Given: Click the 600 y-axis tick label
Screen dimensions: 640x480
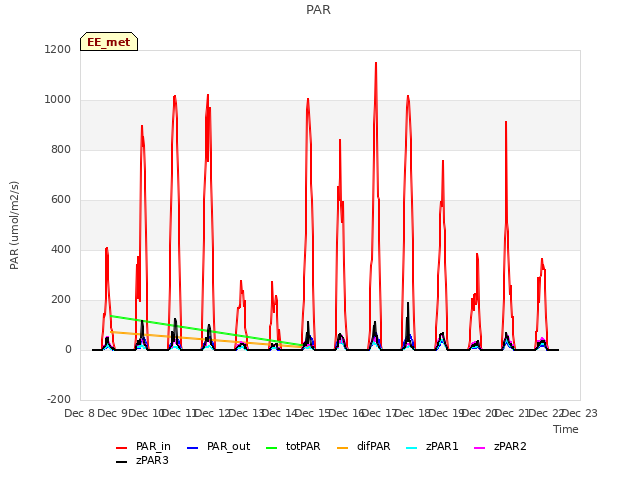Looking at the screenshot, I should 61,200.
